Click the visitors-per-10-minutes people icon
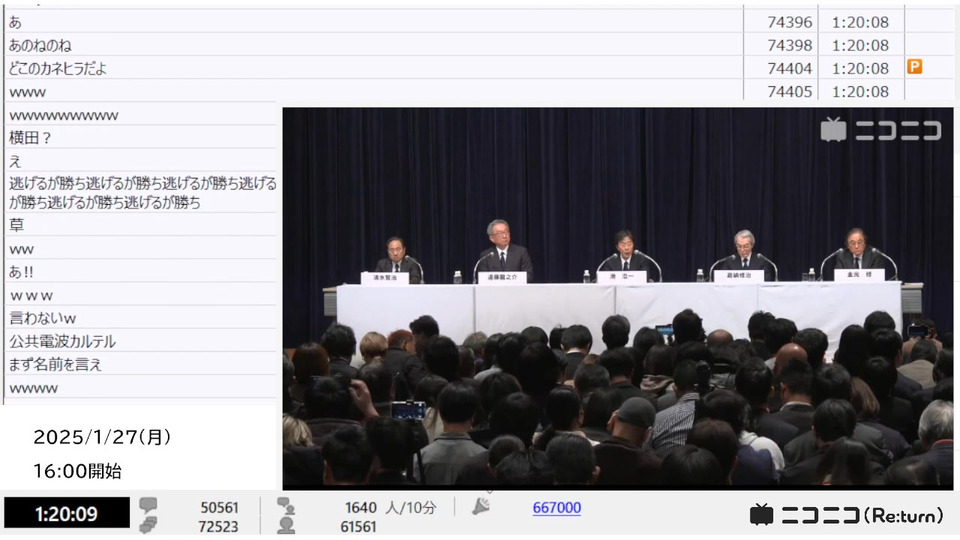This screenshot has height=540, width=960. (285, 506)
